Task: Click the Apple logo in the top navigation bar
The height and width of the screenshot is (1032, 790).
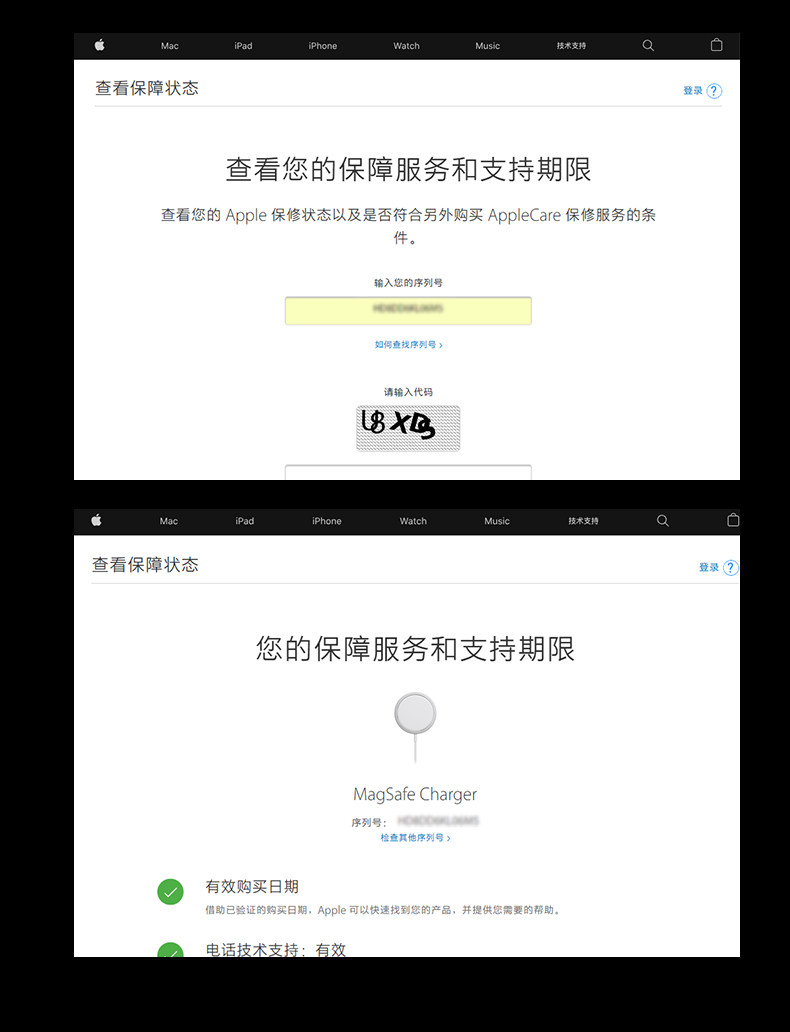Action: [99, 45]
